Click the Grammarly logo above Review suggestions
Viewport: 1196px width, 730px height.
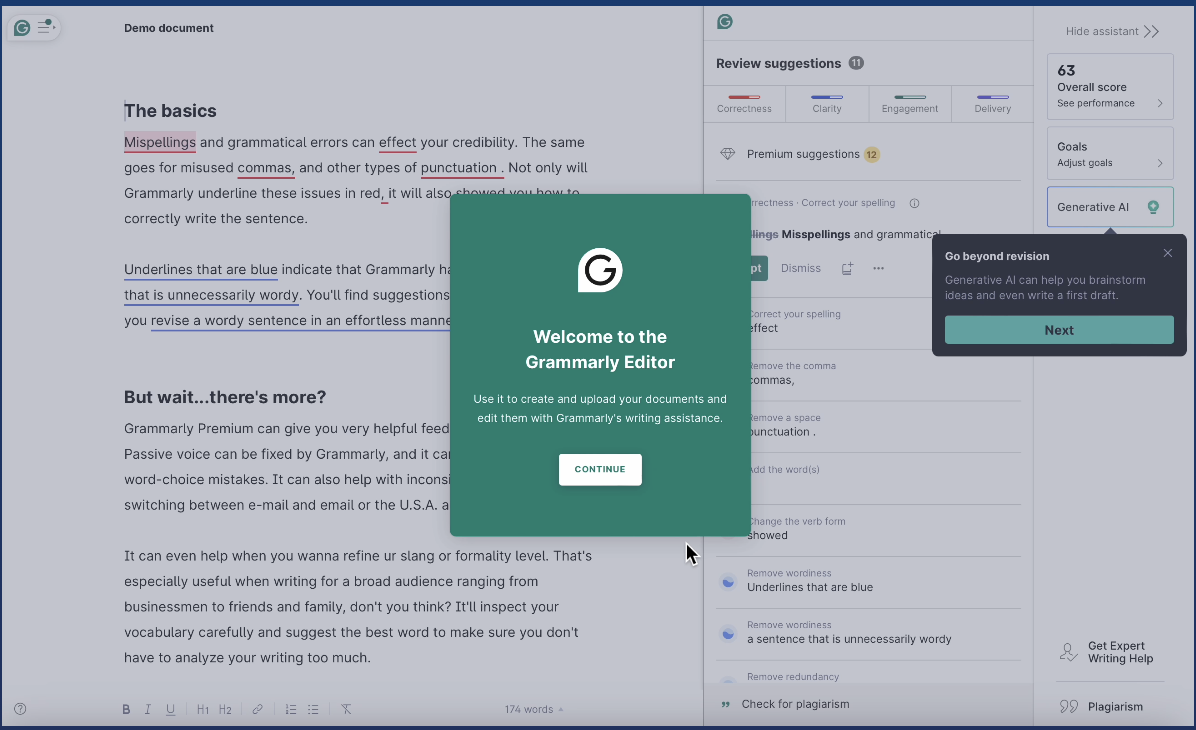click(725, 21)
